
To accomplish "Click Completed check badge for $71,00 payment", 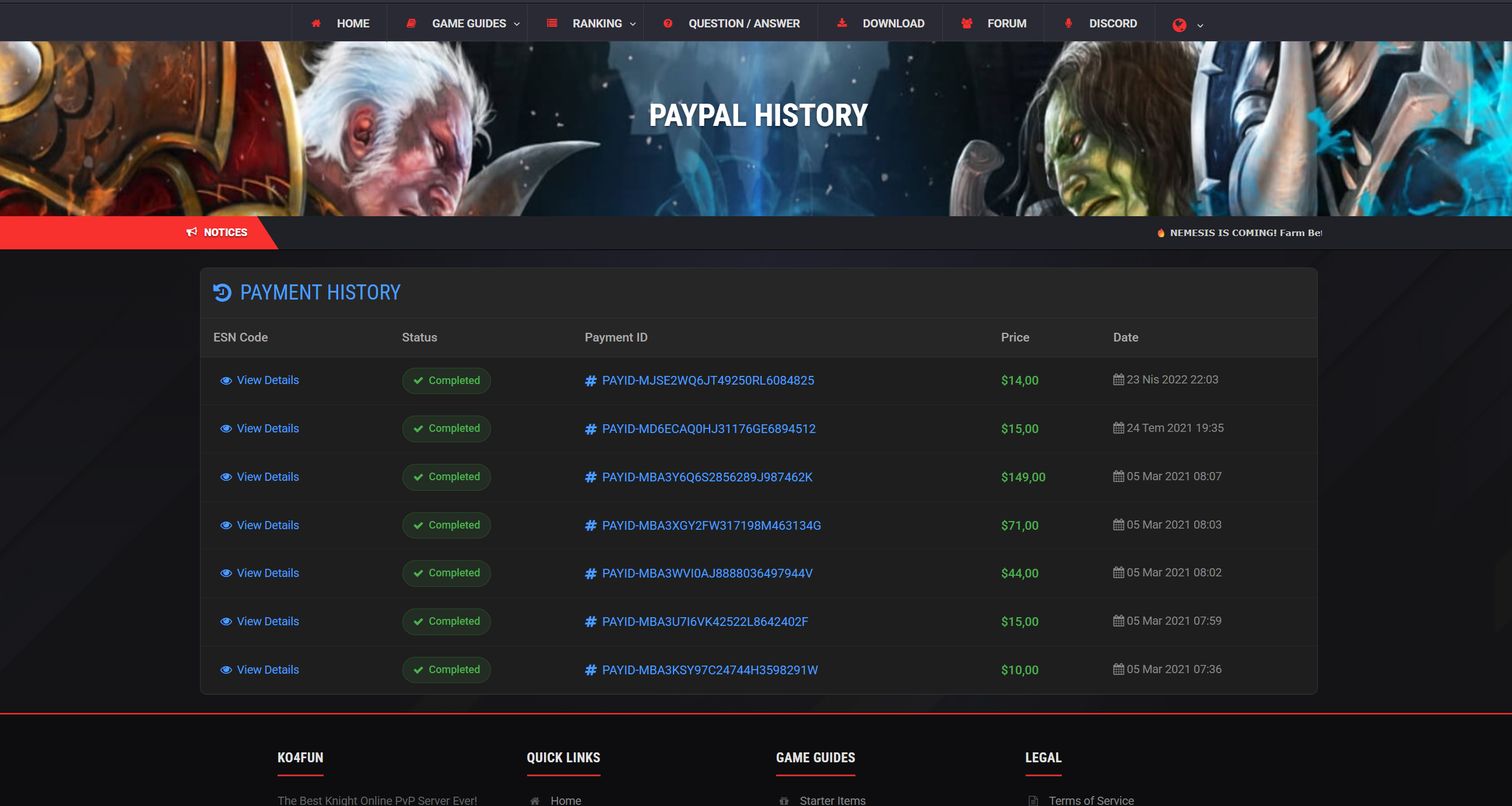I will click(x=446, y=525).
